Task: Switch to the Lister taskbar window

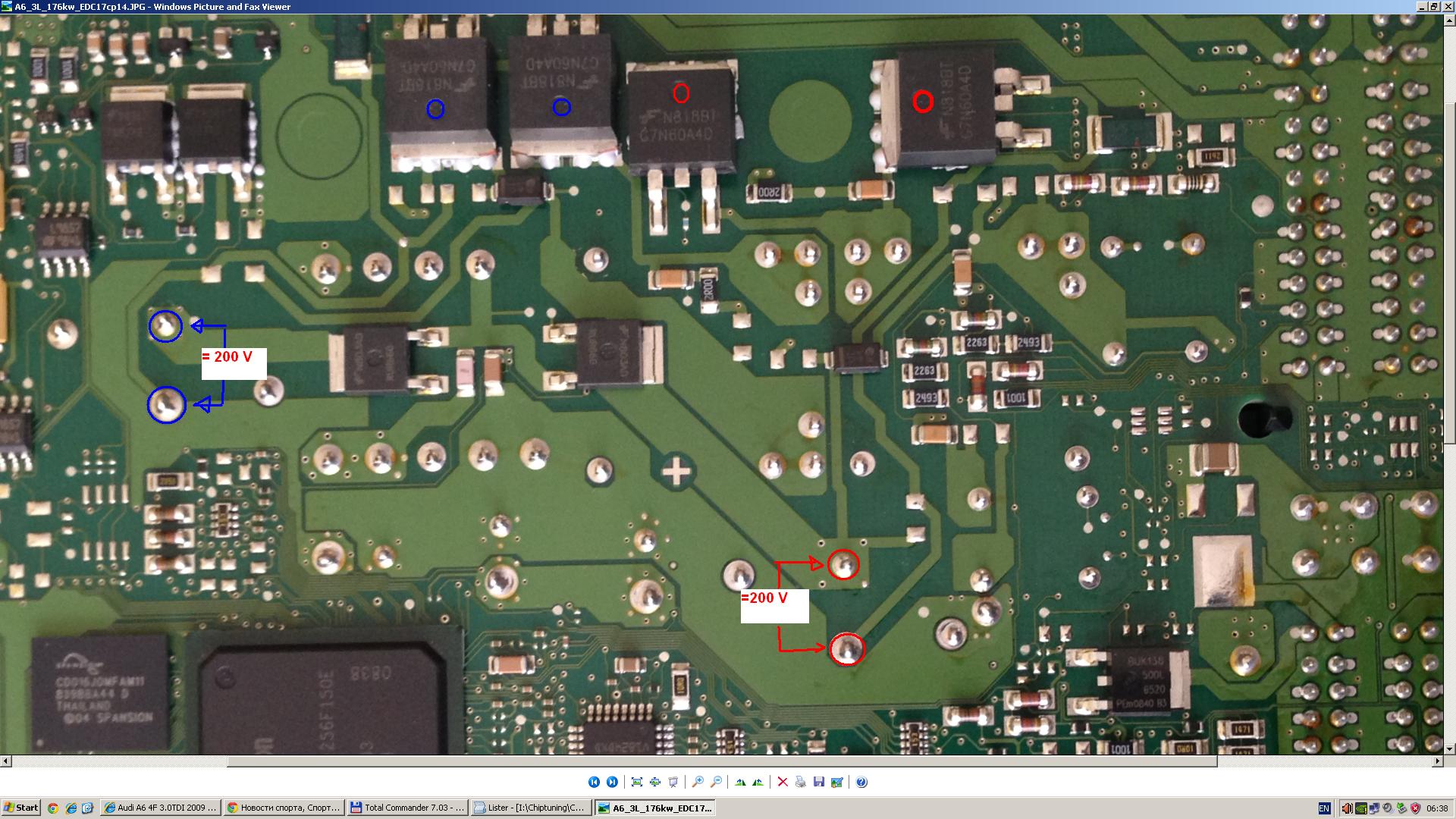Action: click(x=530, y=808)
